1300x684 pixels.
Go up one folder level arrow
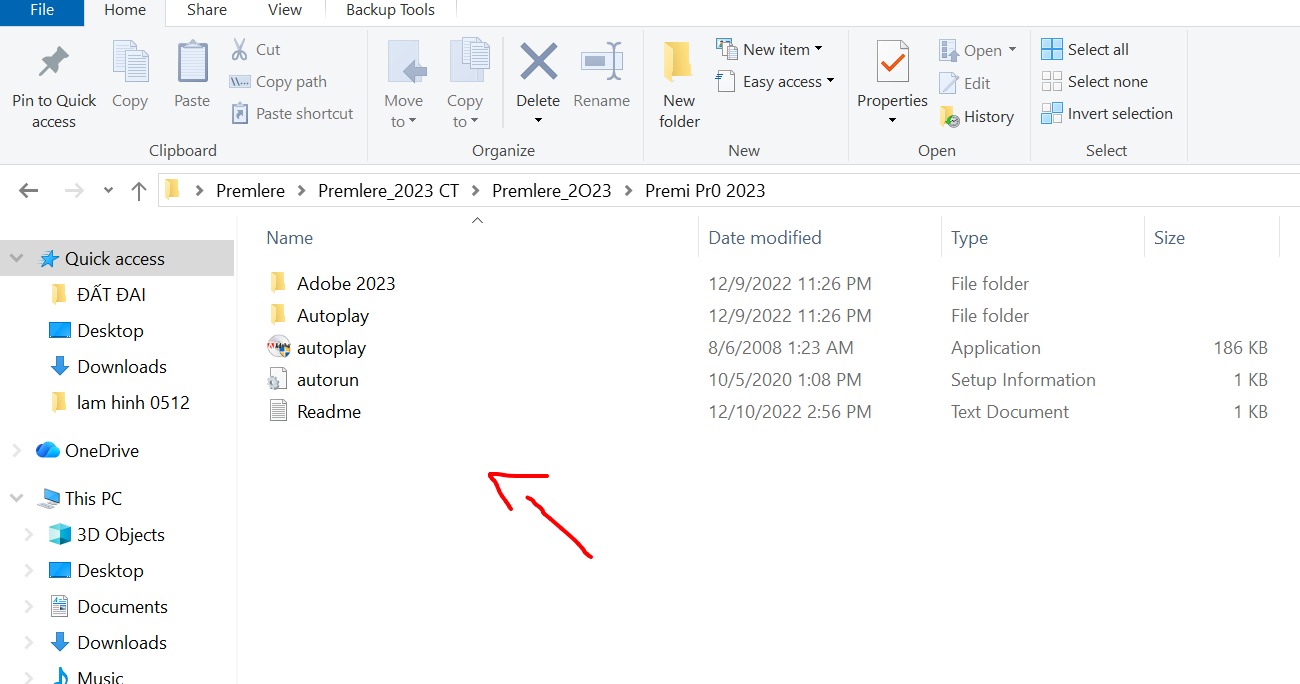[x=139, y=191]
